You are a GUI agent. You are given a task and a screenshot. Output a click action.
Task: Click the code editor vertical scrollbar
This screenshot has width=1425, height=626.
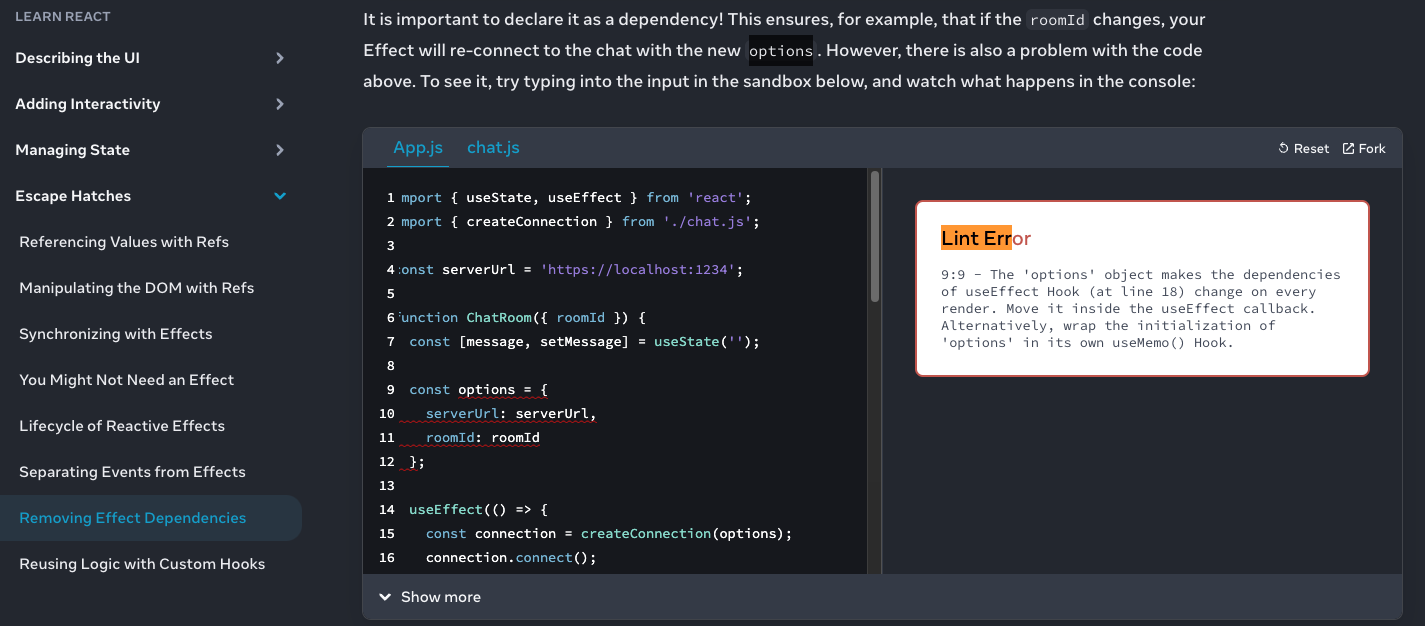point(875,236)
